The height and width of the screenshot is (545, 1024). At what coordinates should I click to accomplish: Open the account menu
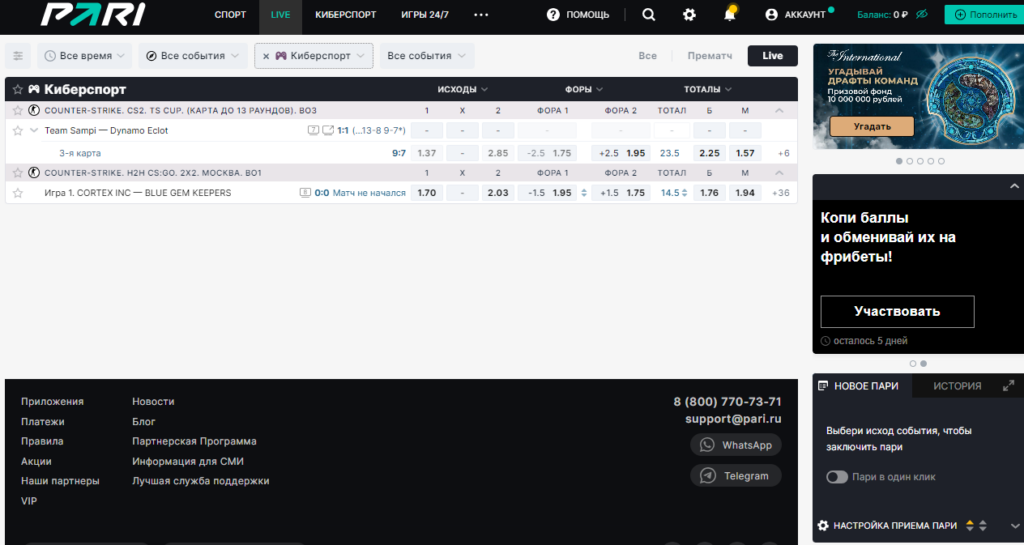[x=799, y=14]
